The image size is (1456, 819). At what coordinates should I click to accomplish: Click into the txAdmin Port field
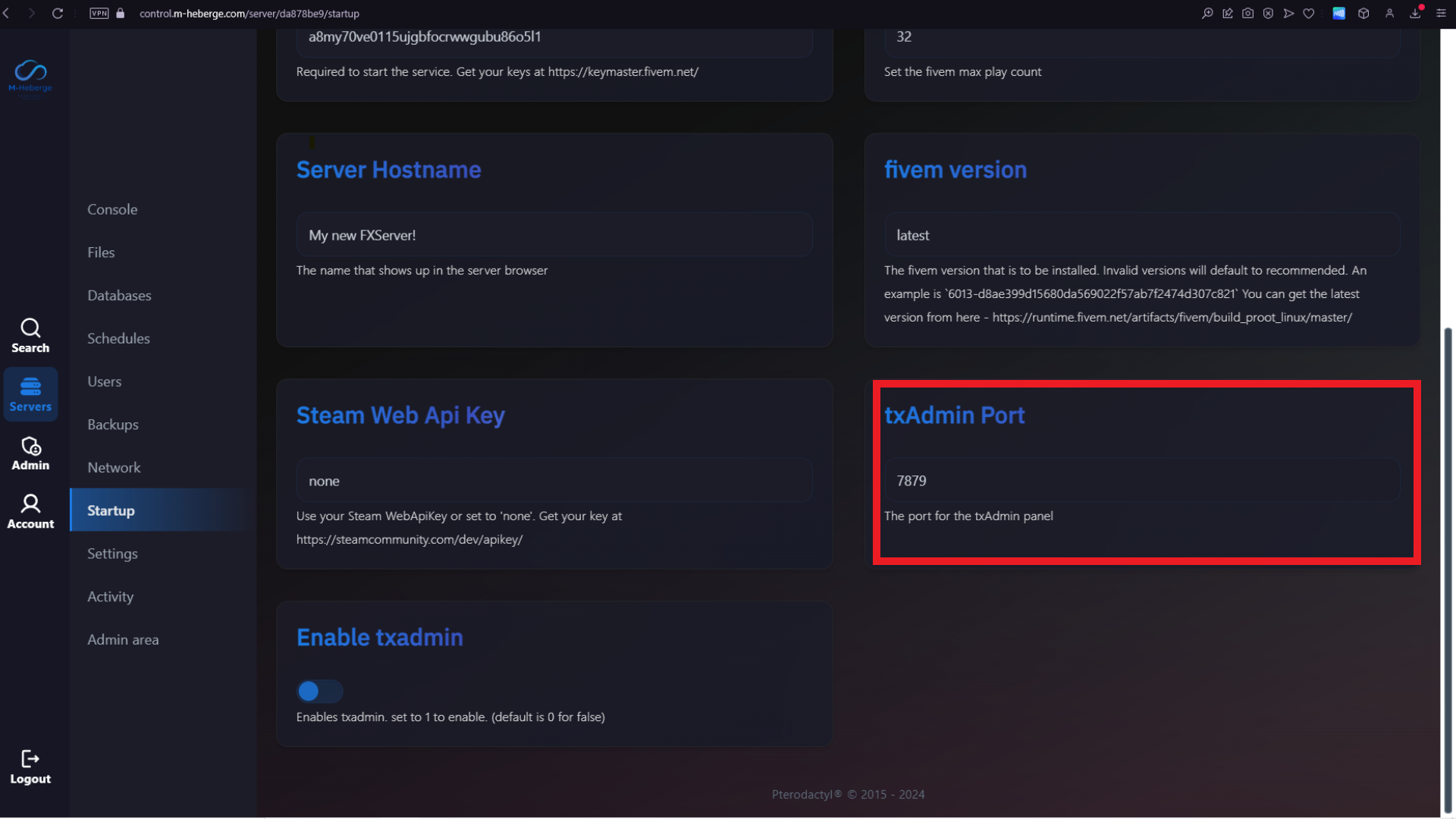[x=1141, y=481]
